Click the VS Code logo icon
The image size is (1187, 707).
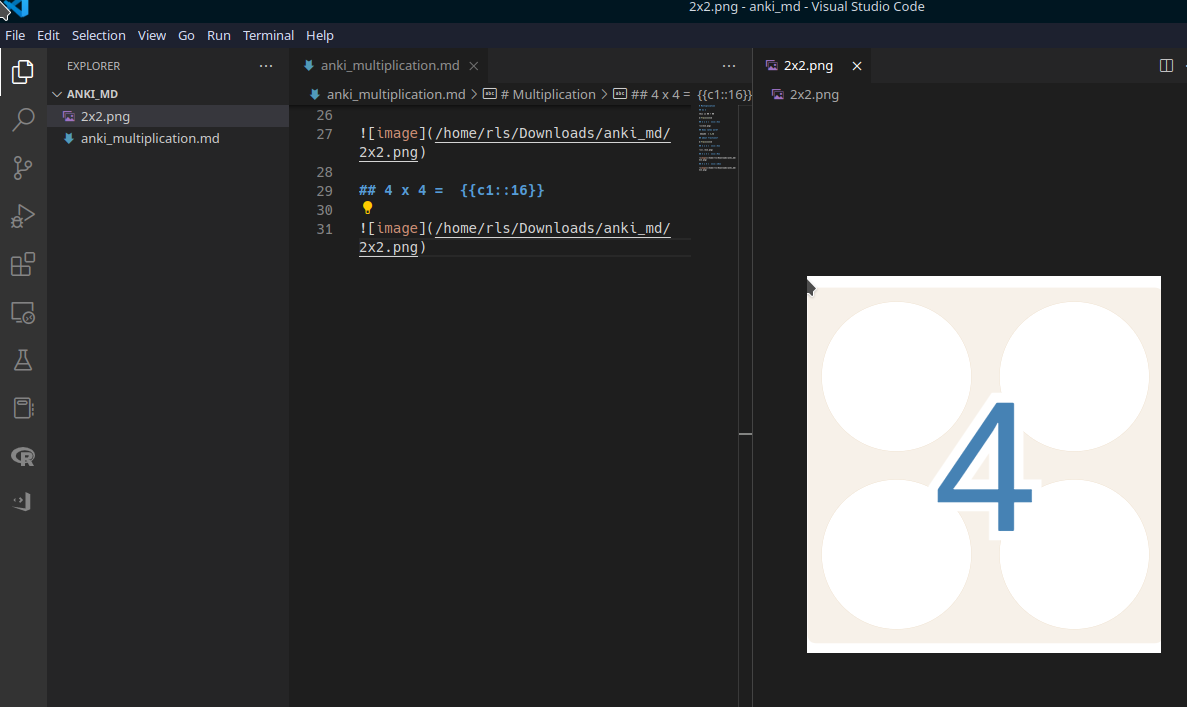[x=16, y=8]
